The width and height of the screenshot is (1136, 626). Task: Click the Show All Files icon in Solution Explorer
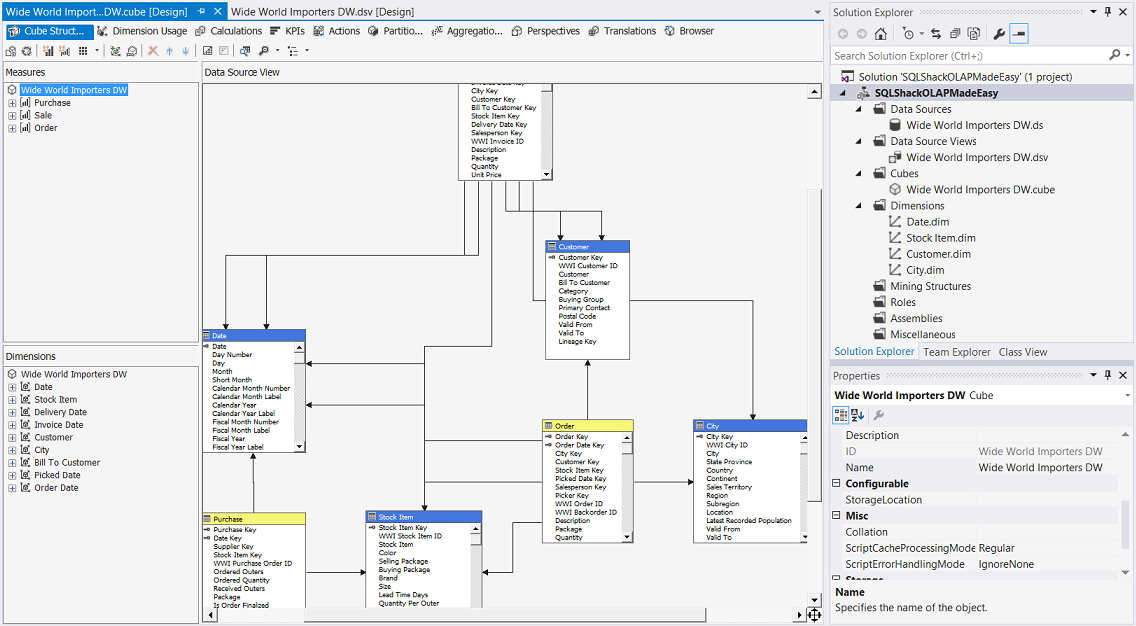tap(973, 34)
